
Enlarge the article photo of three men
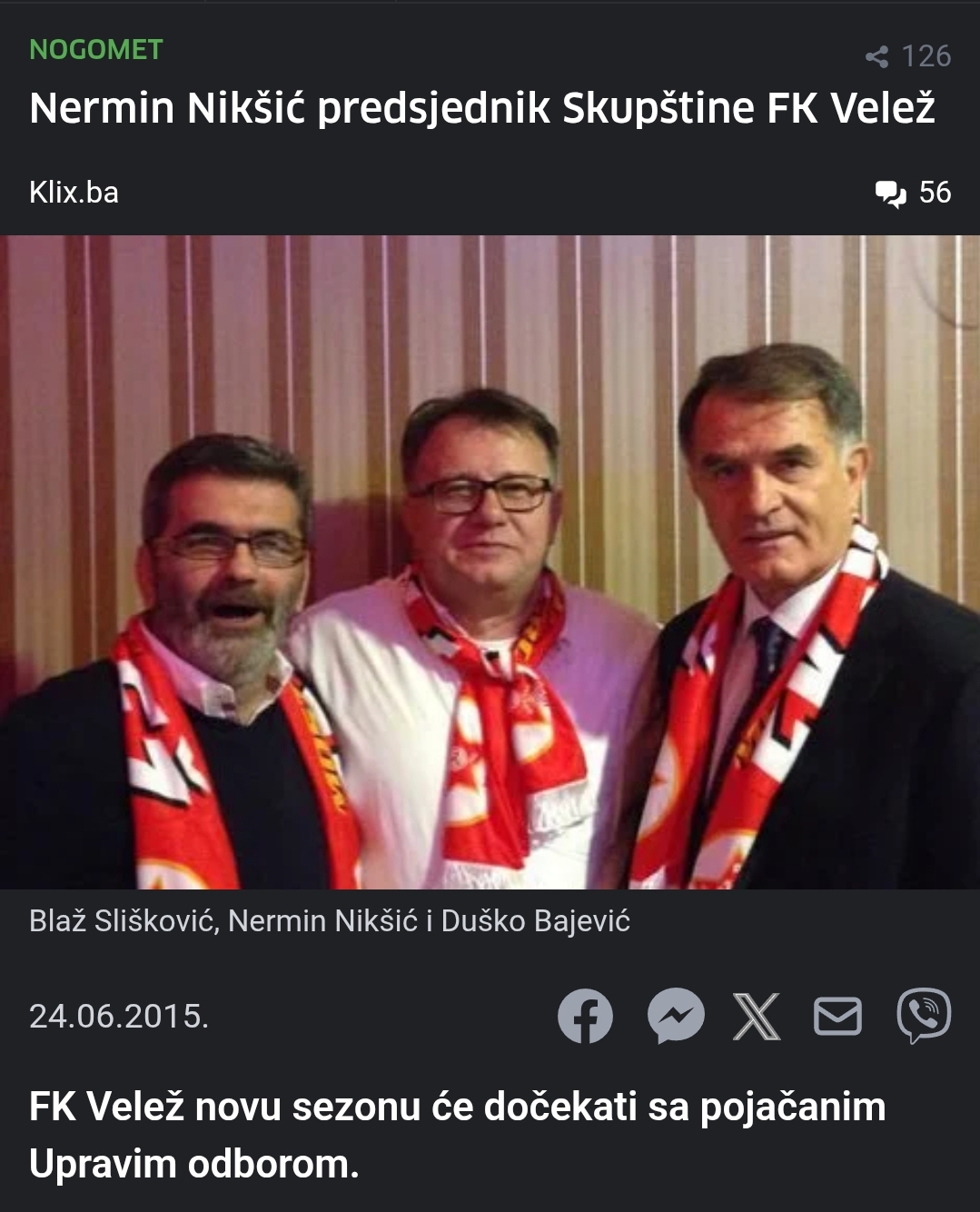(490, 562)
